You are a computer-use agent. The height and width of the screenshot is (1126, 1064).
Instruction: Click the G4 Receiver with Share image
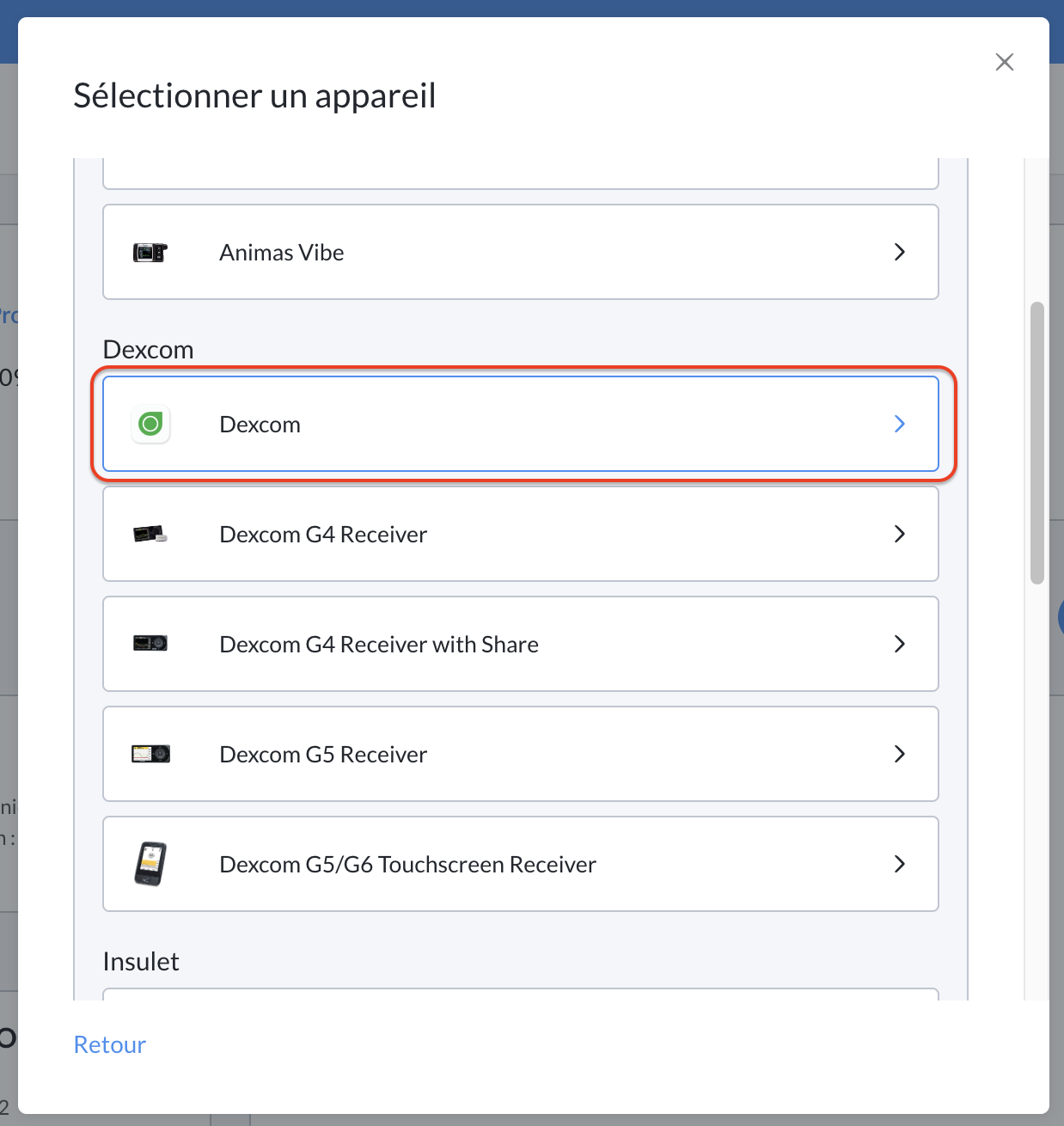(150, 643)
